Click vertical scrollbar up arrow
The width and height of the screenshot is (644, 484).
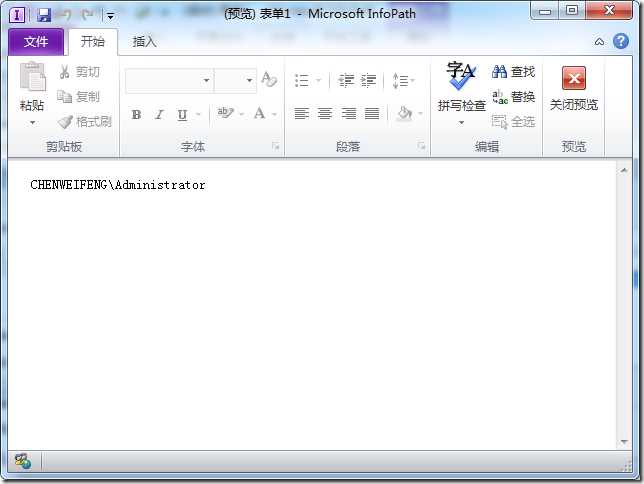tap(624, 170)
